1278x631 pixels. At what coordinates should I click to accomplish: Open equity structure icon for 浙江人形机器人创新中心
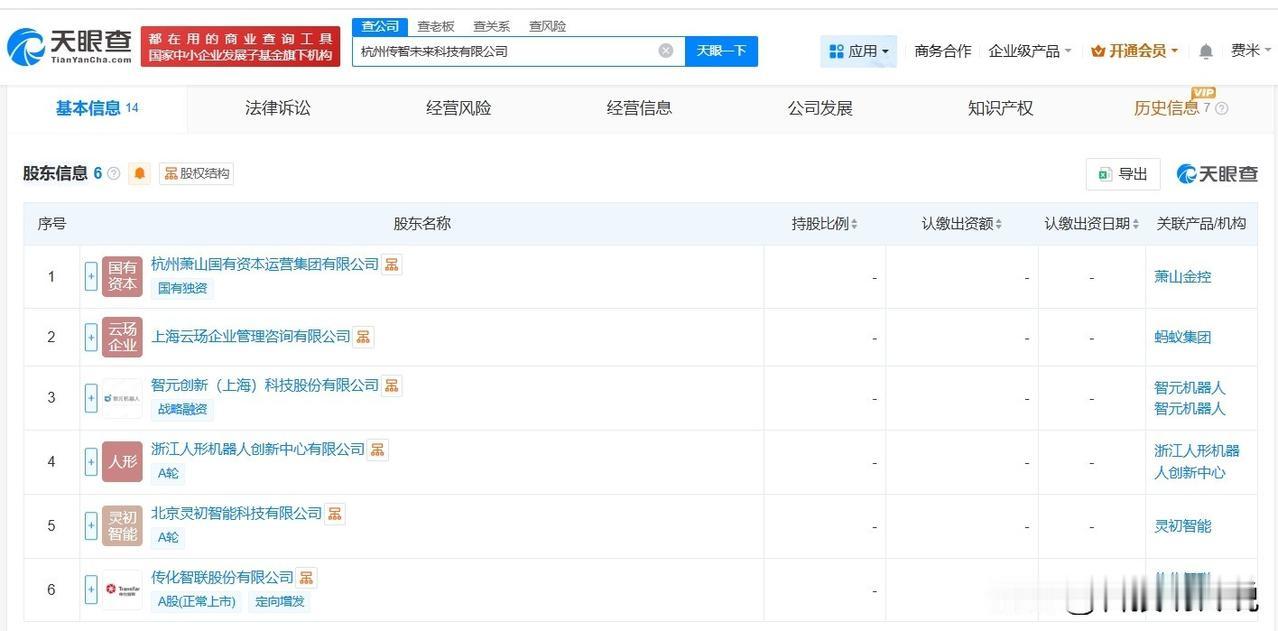click(377, 449)
